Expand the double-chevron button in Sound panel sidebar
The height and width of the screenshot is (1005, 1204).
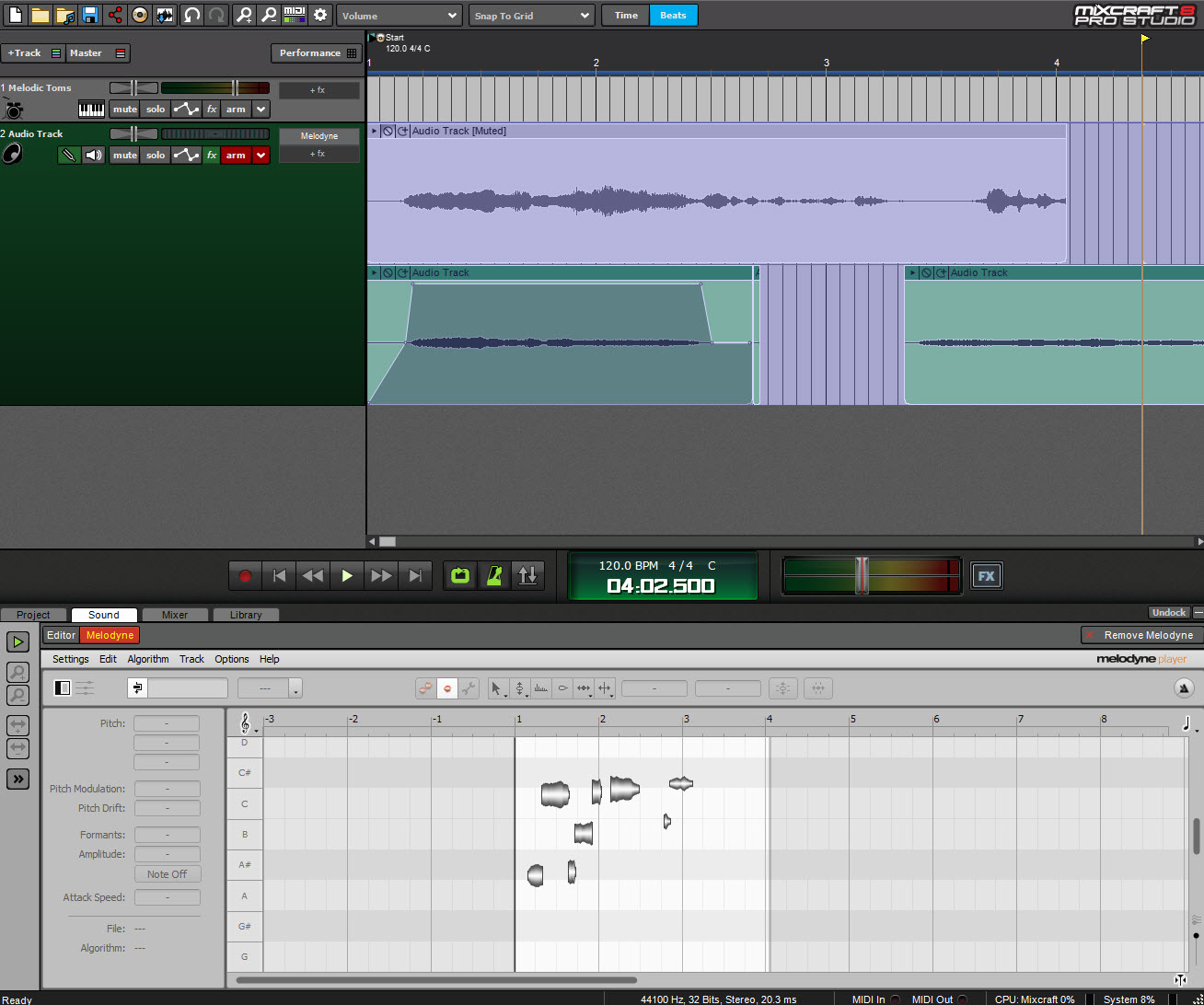(17, 779)
